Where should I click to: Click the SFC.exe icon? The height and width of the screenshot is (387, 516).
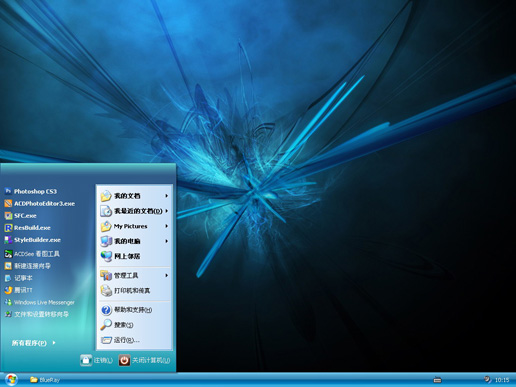point(8,216)
